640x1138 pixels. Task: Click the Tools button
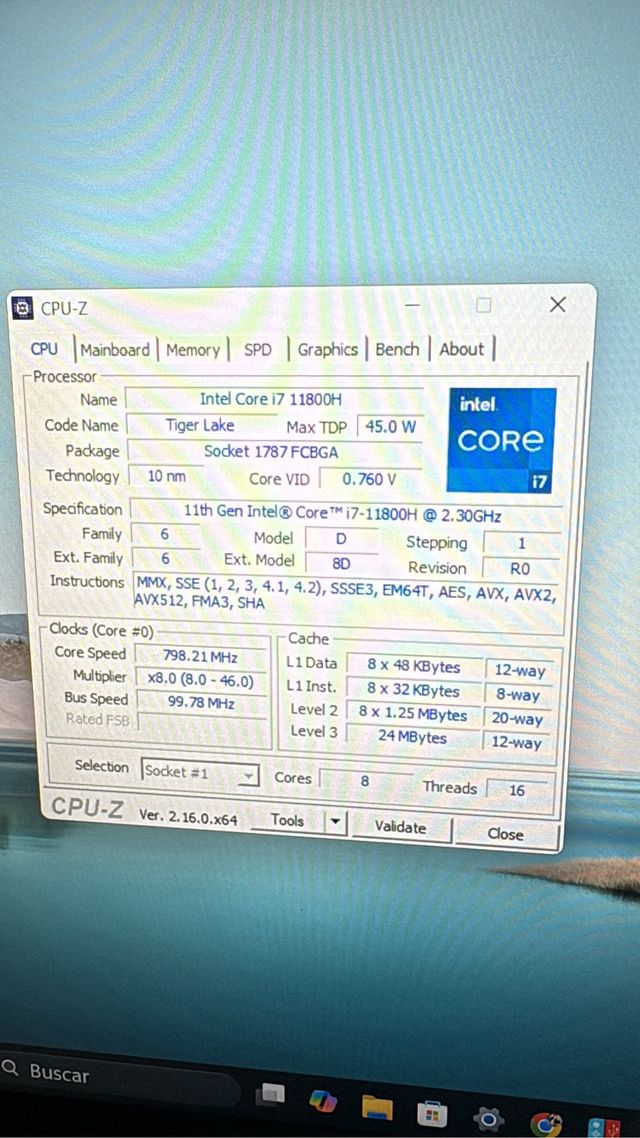pos(287,821)
